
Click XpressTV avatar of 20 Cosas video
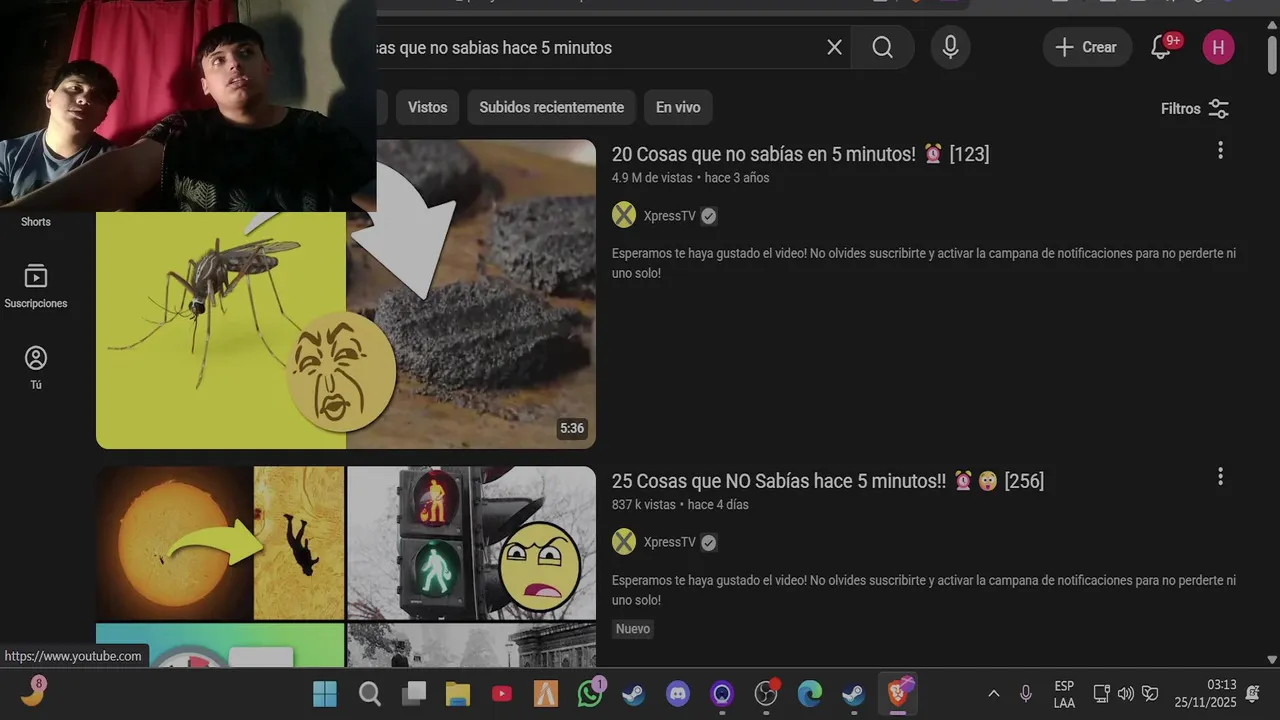point(624,215)
